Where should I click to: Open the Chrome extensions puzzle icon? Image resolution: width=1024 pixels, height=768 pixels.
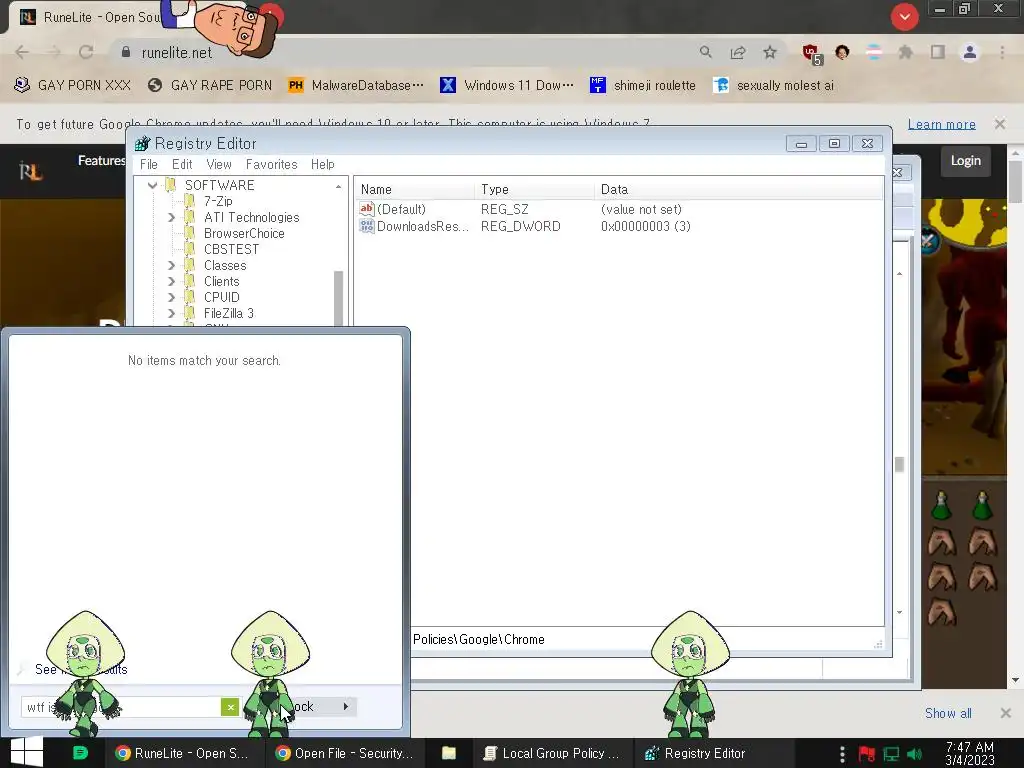[x=905, y=52]
